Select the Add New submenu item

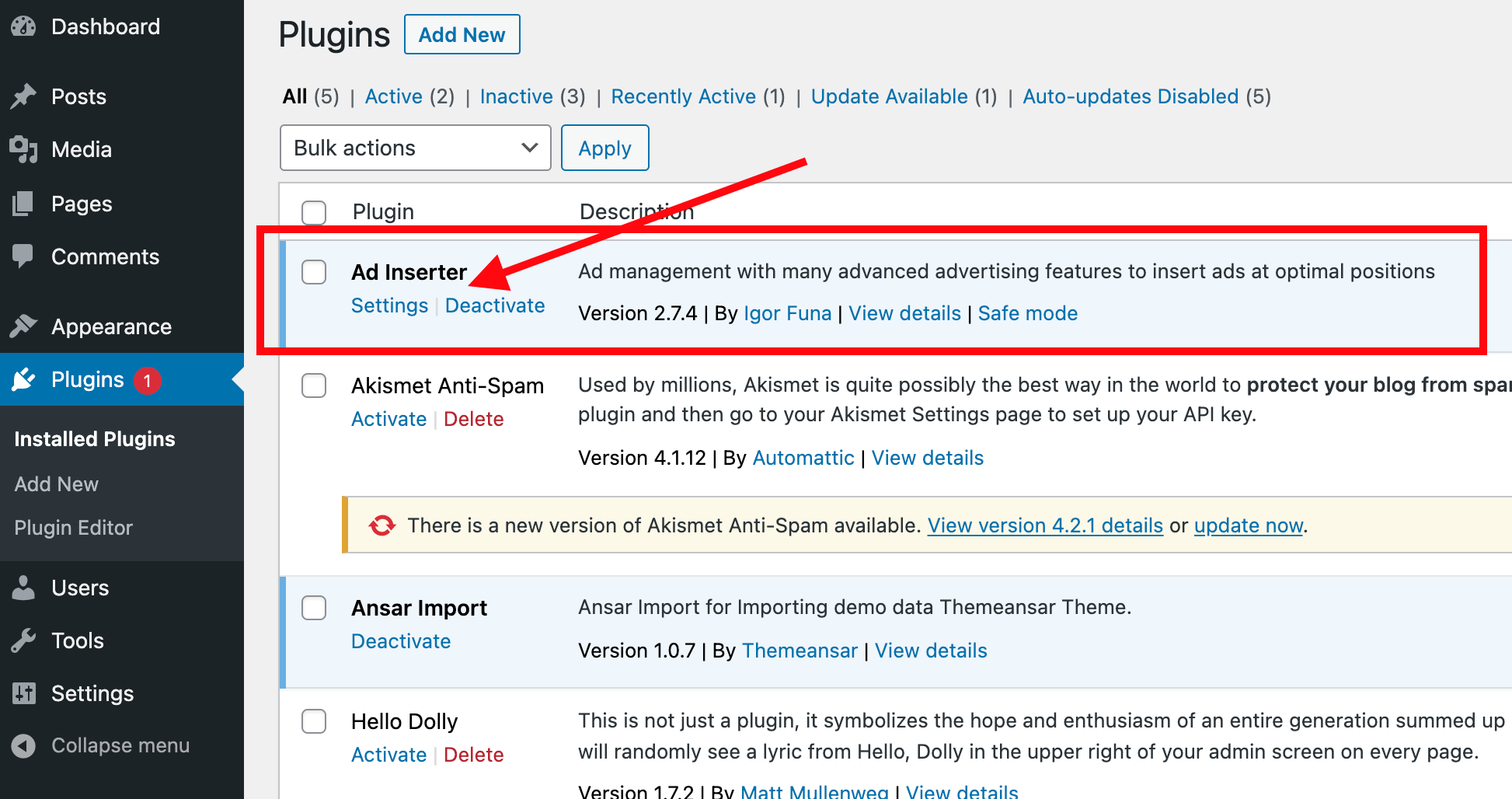(x=57, y=484)
